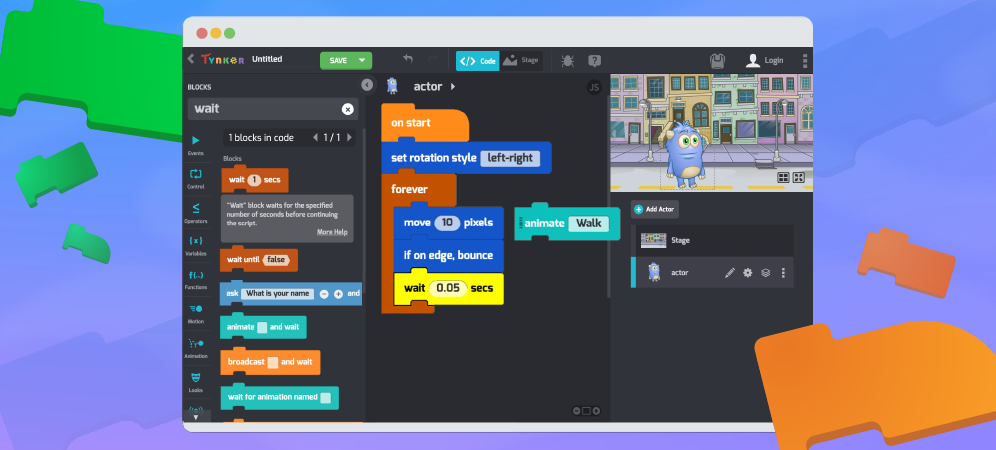Select the Animation block category
The height and width of the screenshot is (450, 996).
(x=196, y=348)
